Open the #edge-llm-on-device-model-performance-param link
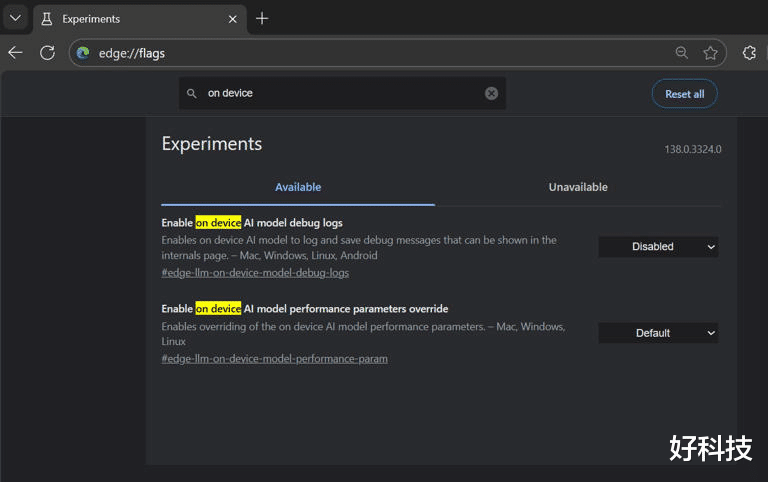This screenshot has width=768, height=482. click(274, 358)
